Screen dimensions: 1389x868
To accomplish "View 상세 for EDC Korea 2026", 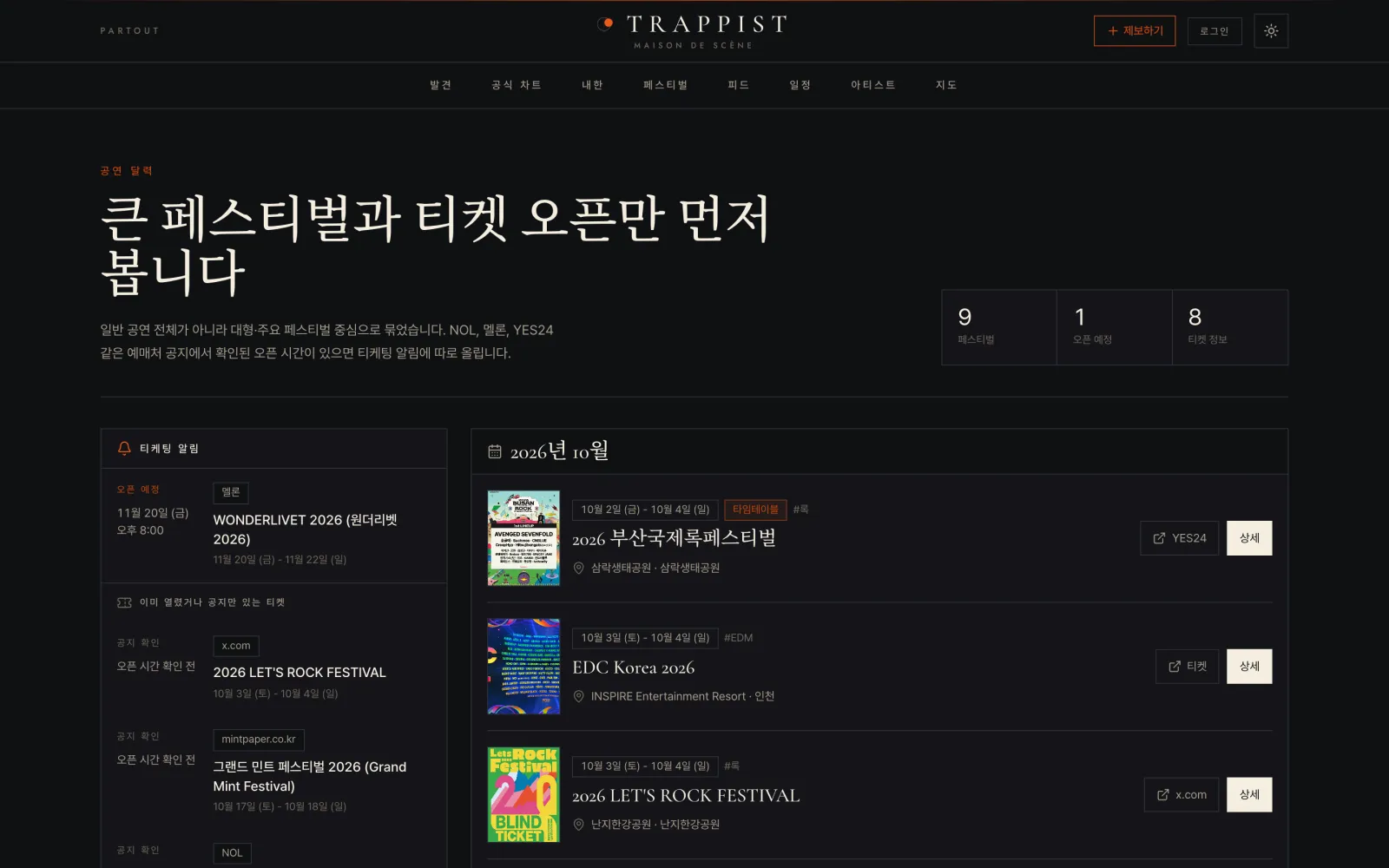I will click(1249, 667).
